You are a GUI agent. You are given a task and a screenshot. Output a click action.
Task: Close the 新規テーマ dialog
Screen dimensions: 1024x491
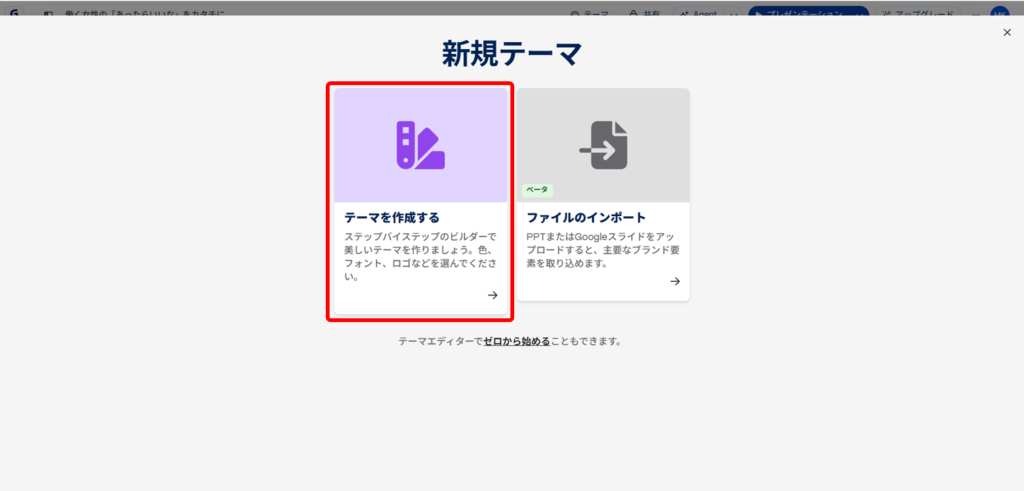pos(1007,32)
